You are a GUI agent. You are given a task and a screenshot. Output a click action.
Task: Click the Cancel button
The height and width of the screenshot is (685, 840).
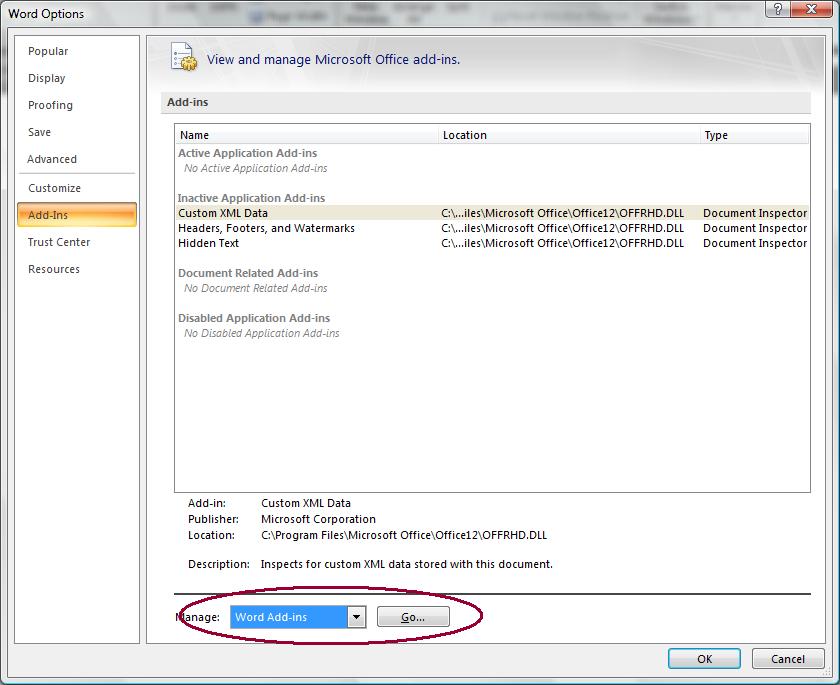788,659
